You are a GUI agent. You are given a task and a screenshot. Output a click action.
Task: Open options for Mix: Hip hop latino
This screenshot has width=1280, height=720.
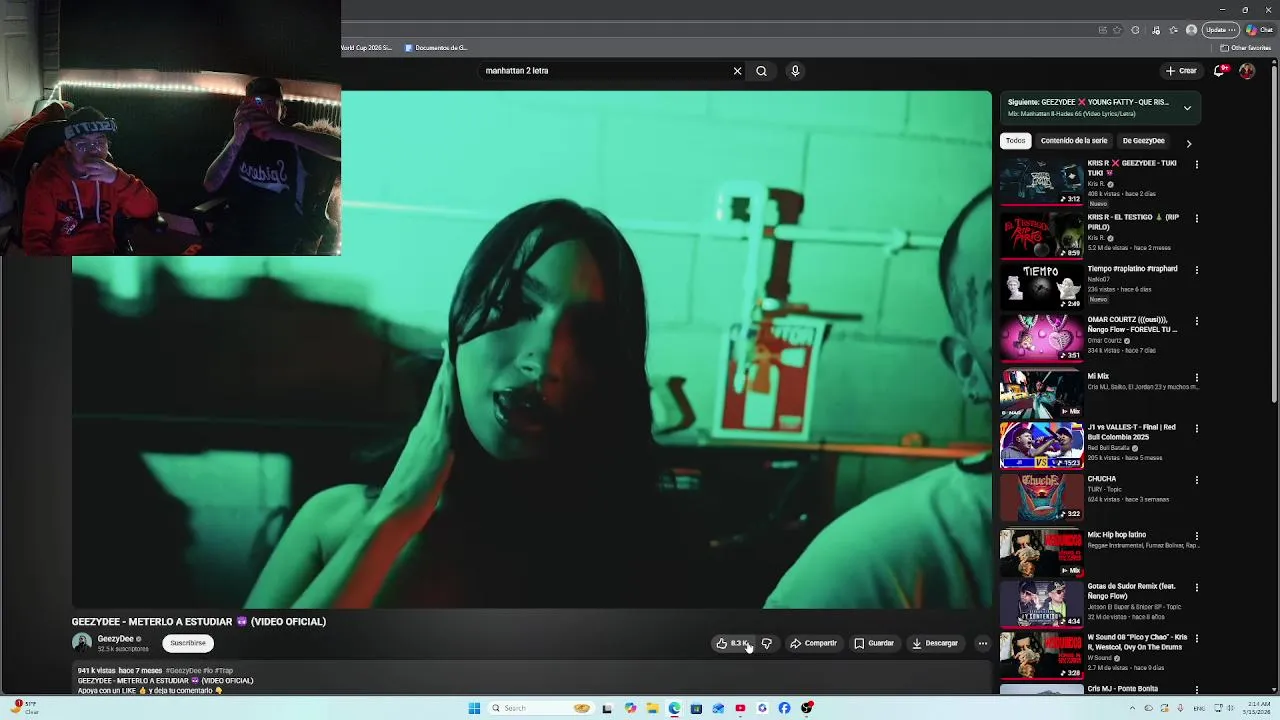(x=1197, y=536)
